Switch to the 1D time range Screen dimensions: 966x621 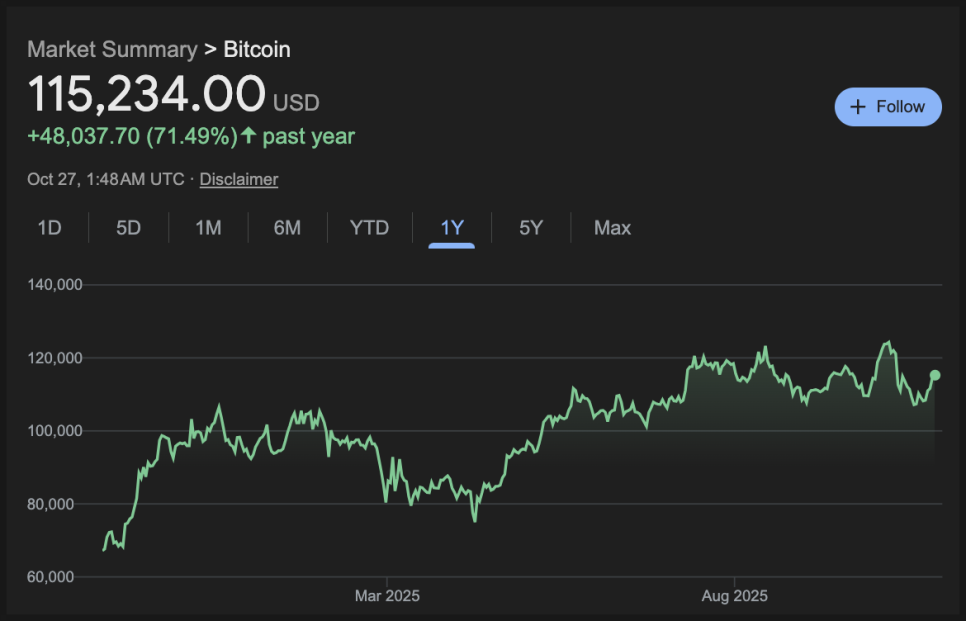49,228
